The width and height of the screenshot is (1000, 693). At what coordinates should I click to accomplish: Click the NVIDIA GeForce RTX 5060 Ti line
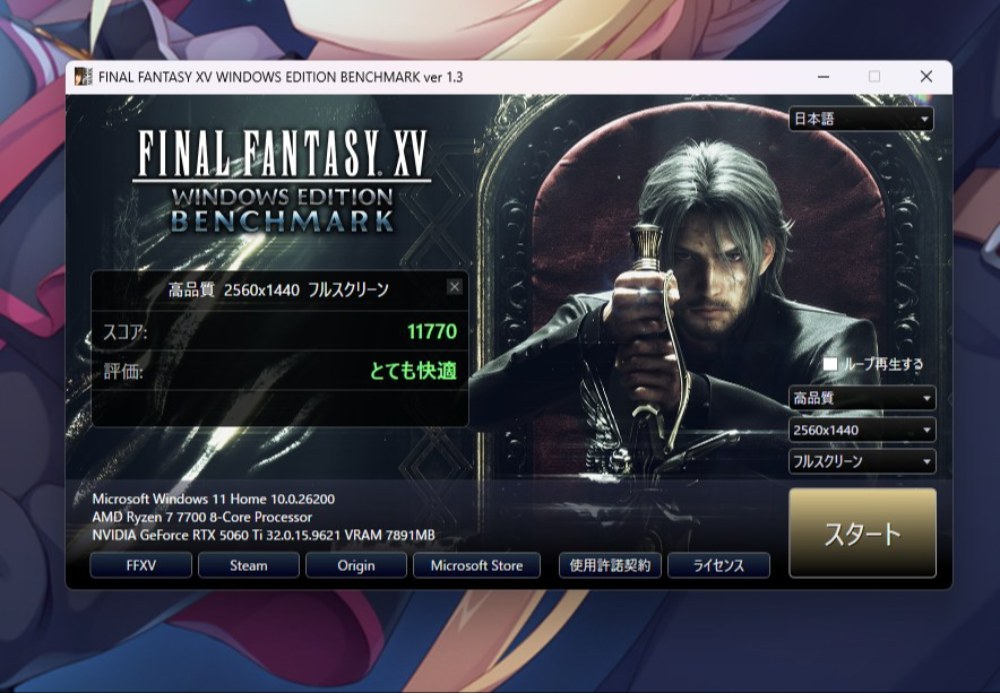pyautogui.click(x=263, y=536)
